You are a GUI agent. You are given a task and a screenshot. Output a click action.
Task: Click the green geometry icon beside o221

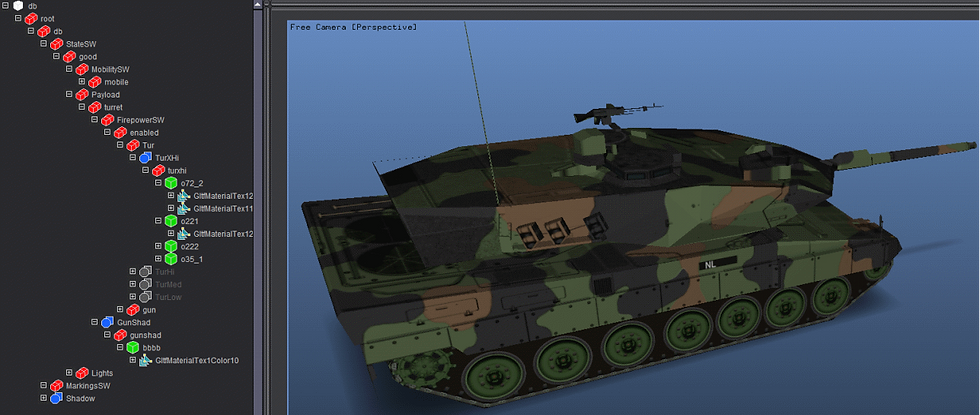[x=171, y=221]
